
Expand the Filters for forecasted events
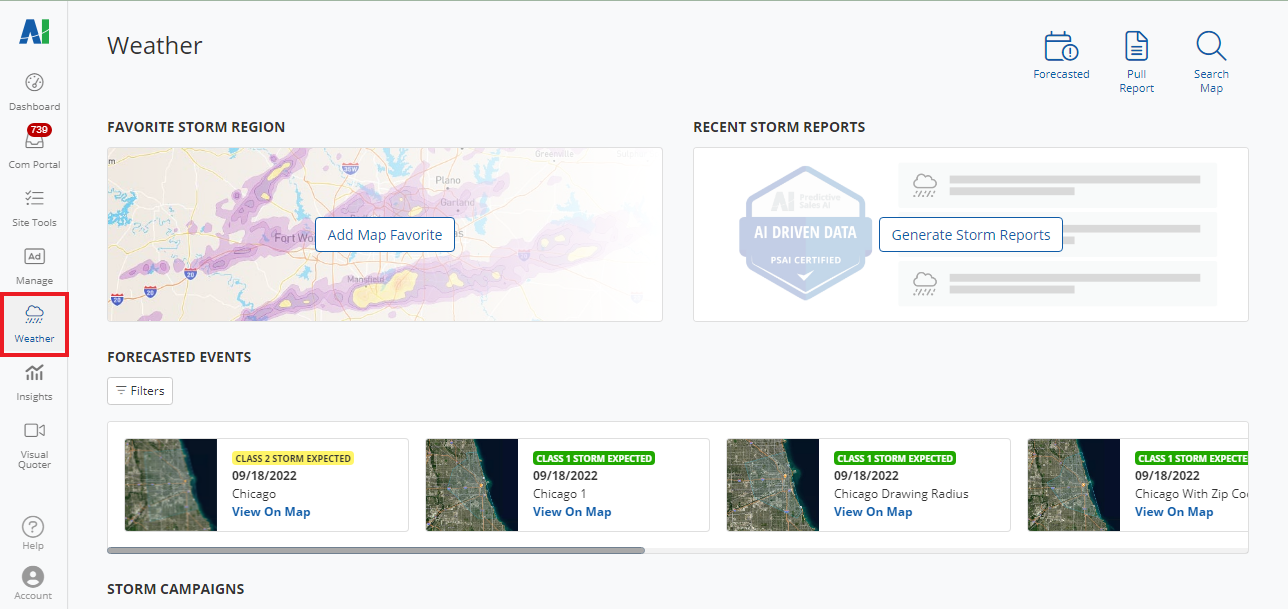coord(140,391)
